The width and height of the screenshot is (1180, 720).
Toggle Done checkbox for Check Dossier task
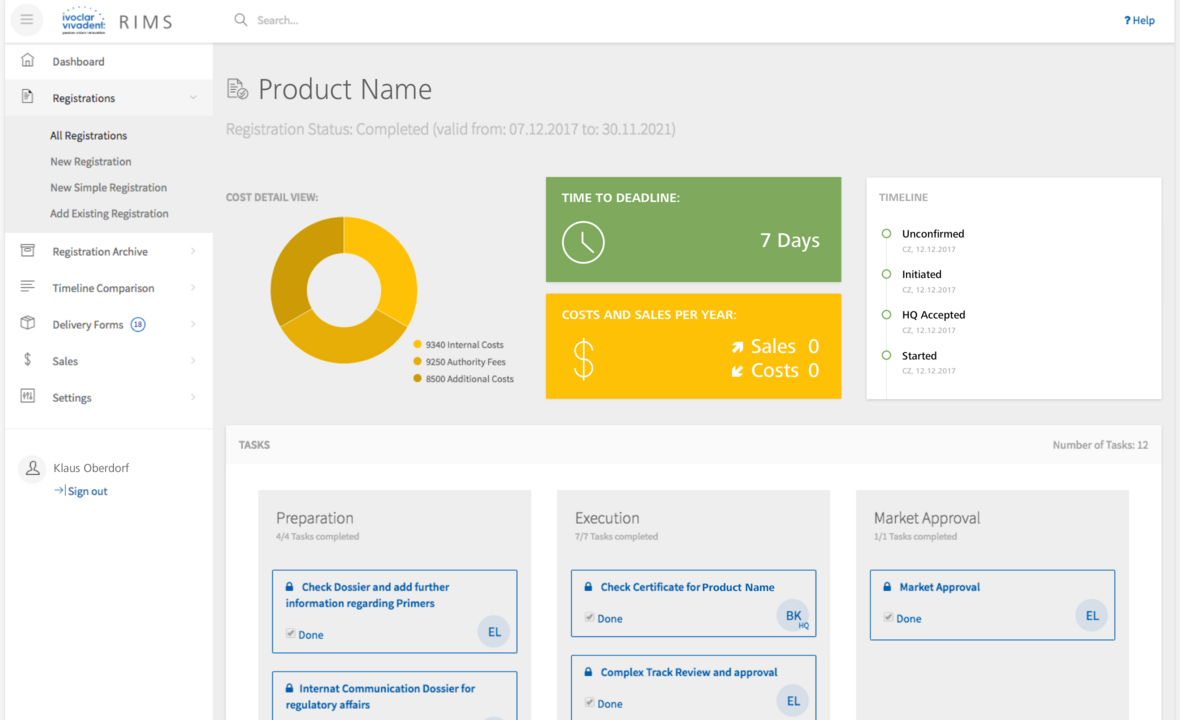click(291, 634)
